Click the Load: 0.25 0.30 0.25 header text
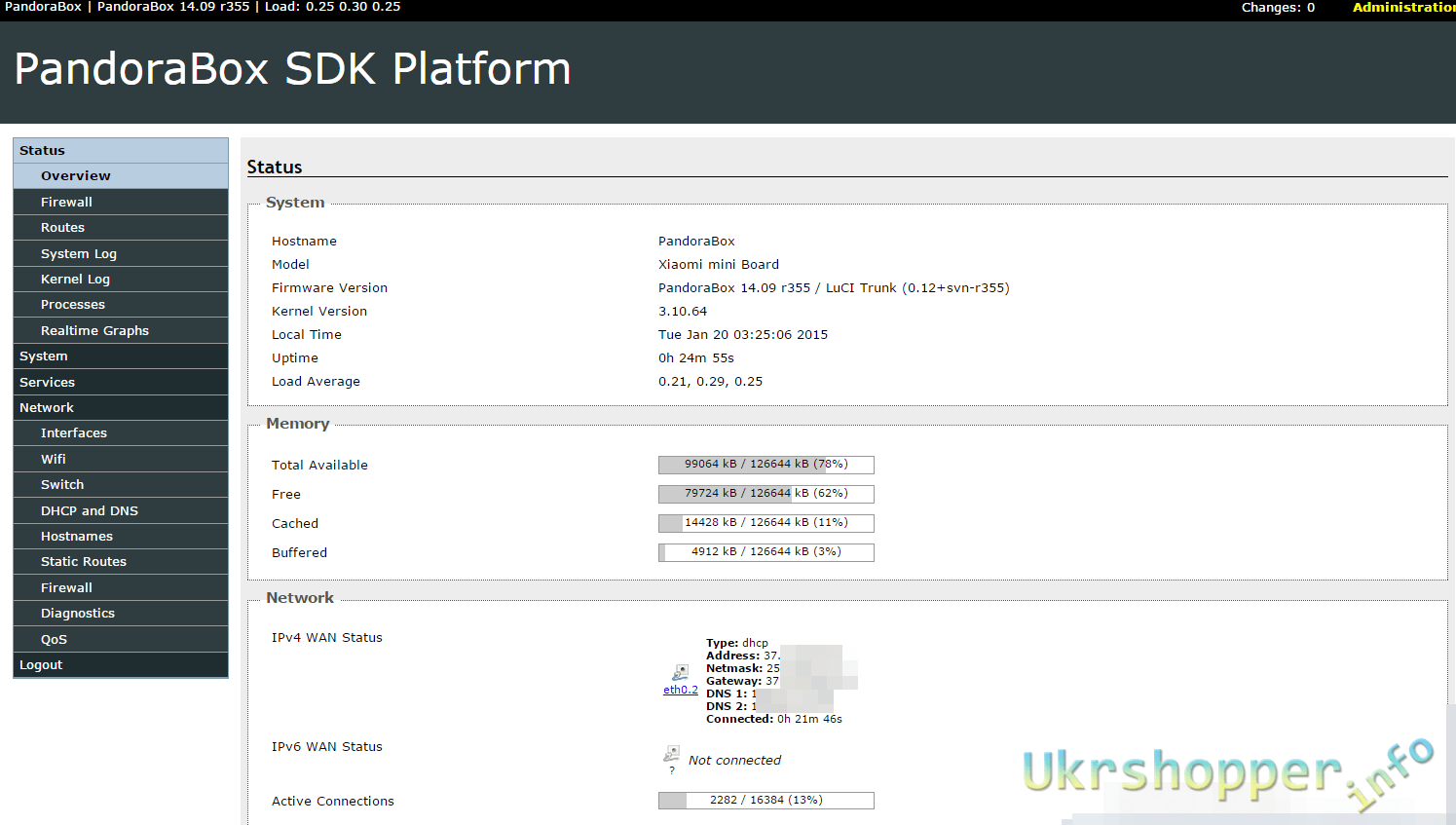Viewport: 1456px width, 825px height. pos(332,7)
